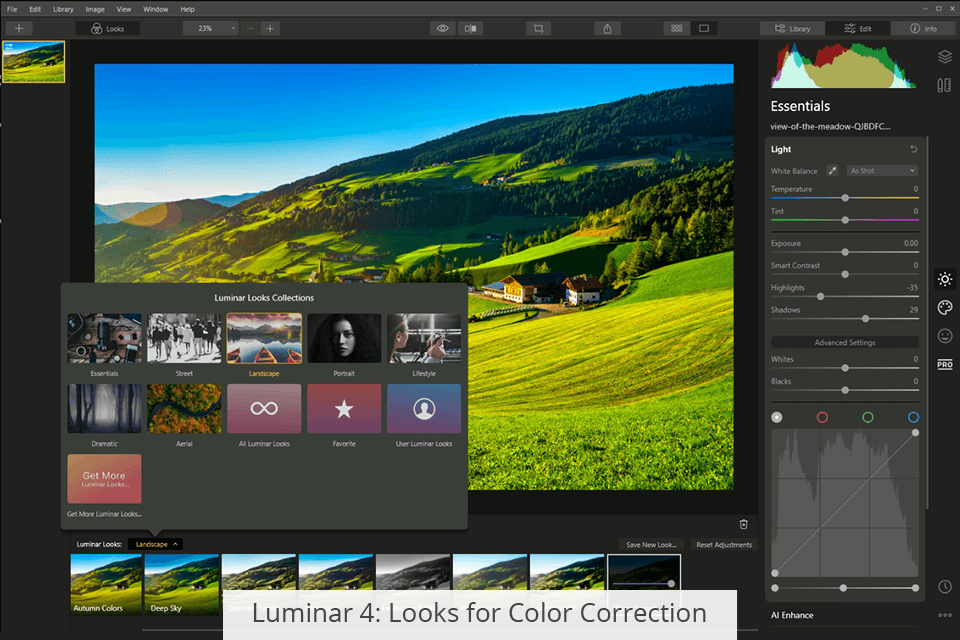Select the green curve channel
The height and width of the screenshot is (640, 960).
(868, 417)
